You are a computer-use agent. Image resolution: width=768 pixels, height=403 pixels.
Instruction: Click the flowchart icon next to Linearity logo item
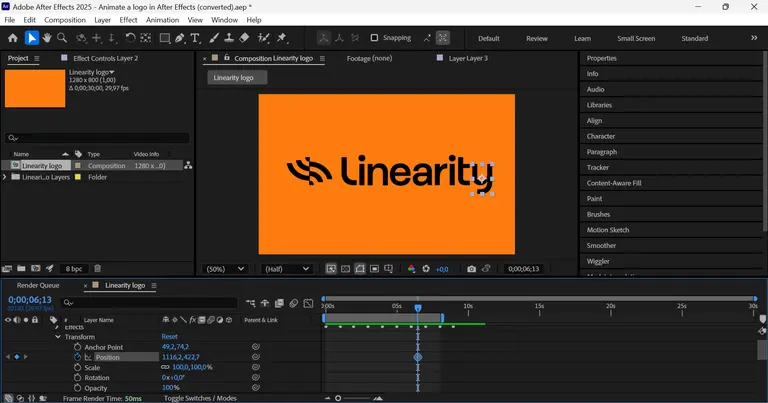point(188,166)
